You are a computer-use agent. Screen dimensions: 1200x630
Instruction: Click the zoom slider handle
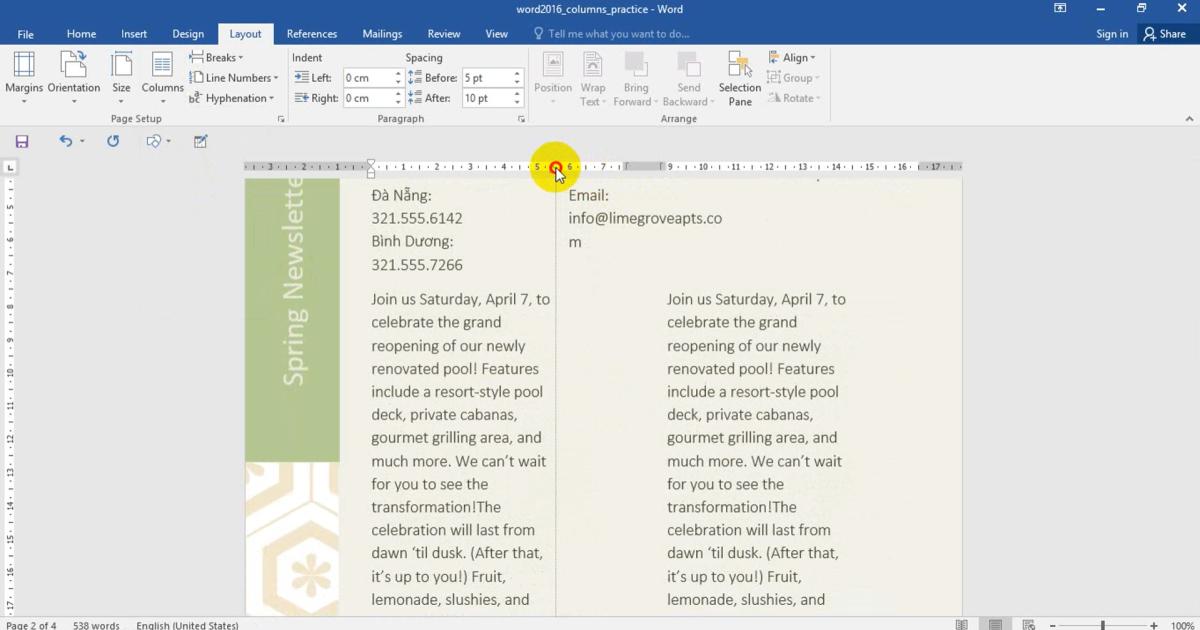click(x=1103, y=625)
